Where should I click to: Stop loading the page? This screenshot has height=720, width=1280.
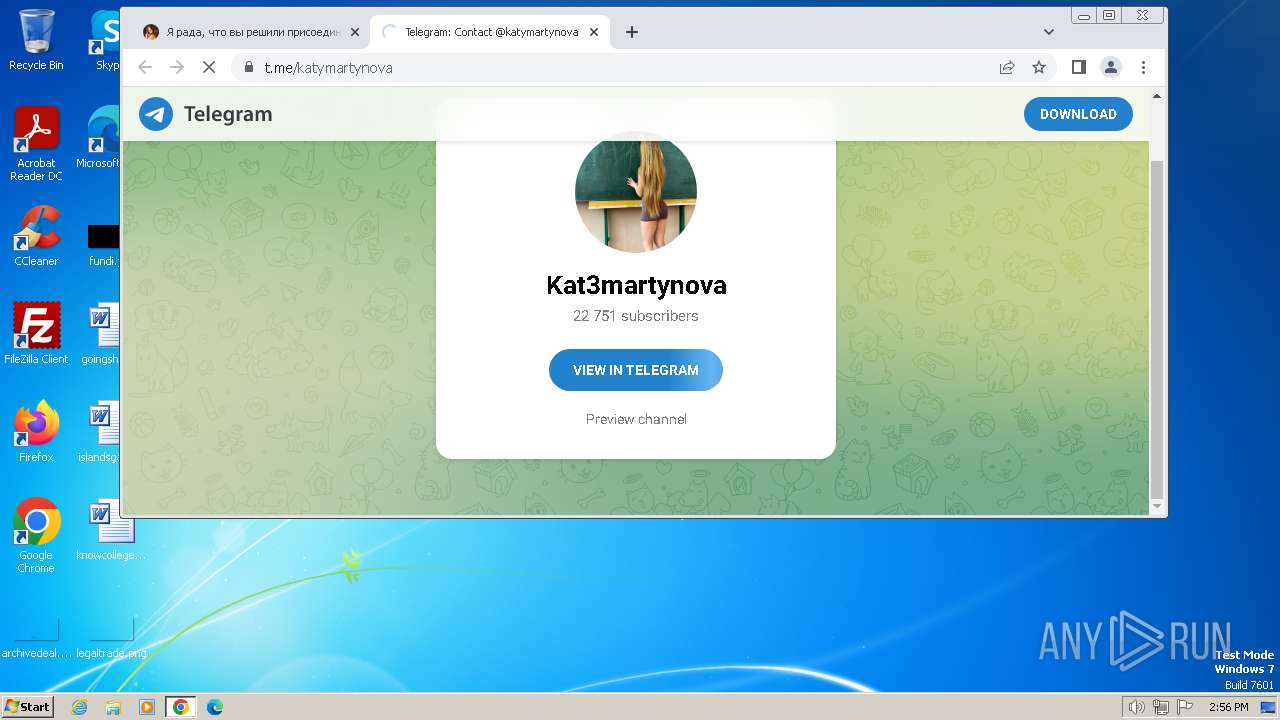[x=209, y=67]
